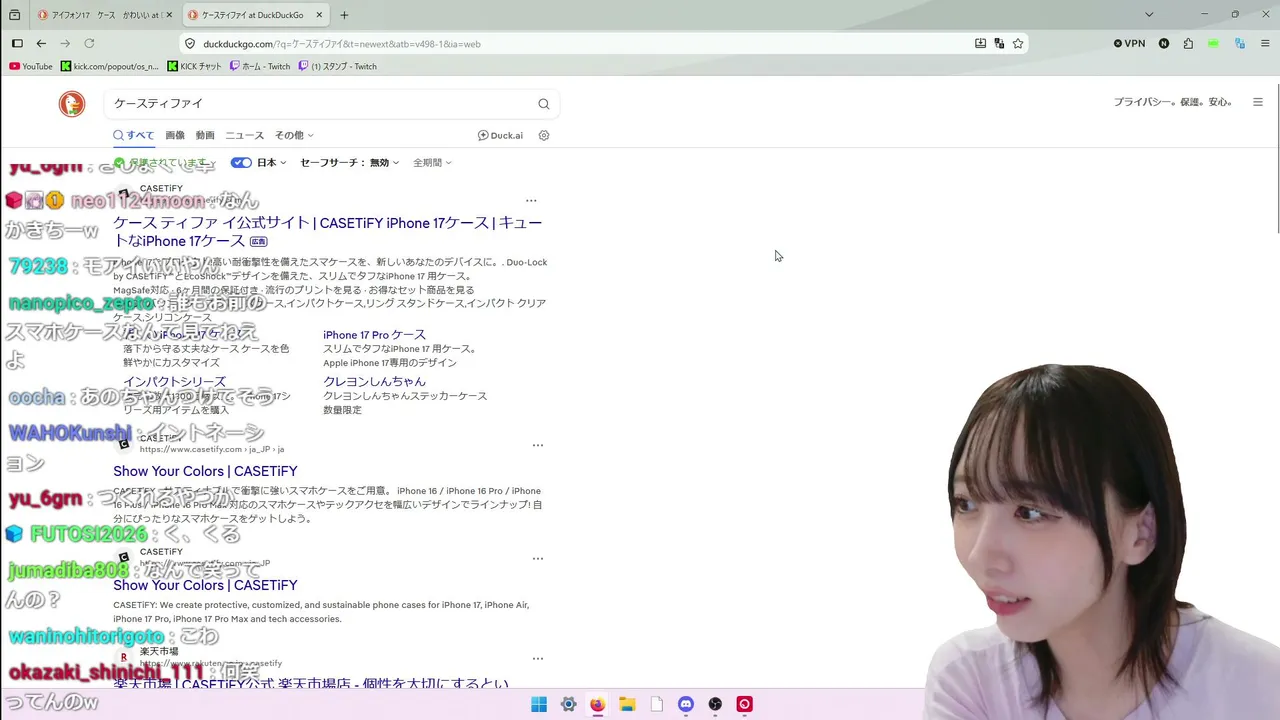The width and height of the screenshot is (1280, 720).
Task: Open the iPhone 17 Pro ケース sitelink
Action: click(x=374, y=335)
